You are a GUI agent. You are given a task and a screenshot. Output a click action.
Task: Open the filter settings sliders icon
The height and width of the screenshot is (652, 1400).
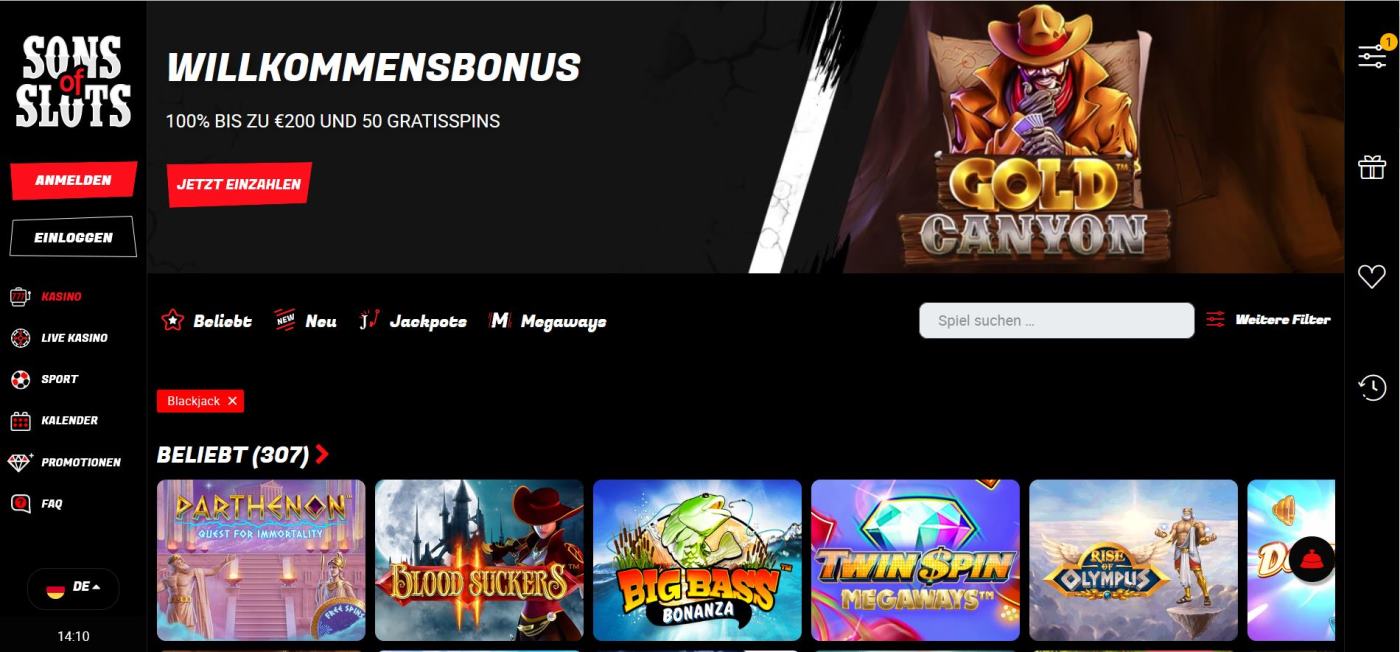(1372, 56)
